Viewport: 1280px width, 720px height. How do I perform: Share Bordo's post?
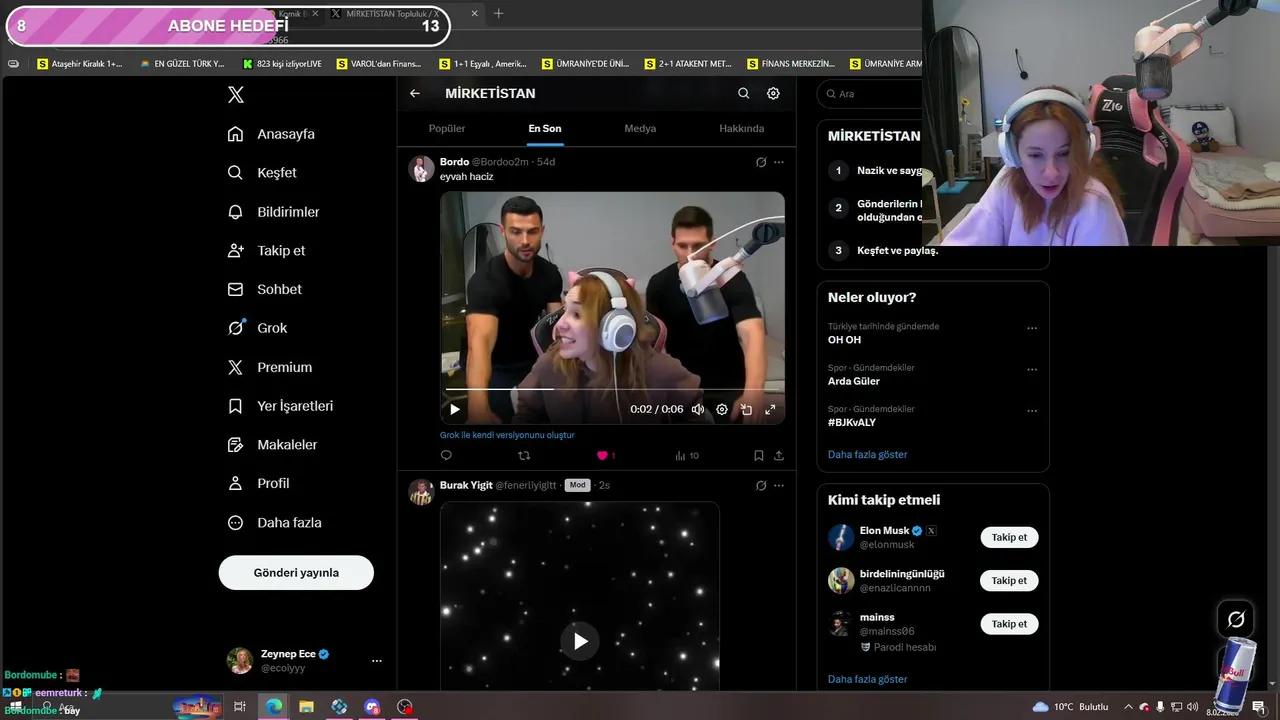pos(779,455)
